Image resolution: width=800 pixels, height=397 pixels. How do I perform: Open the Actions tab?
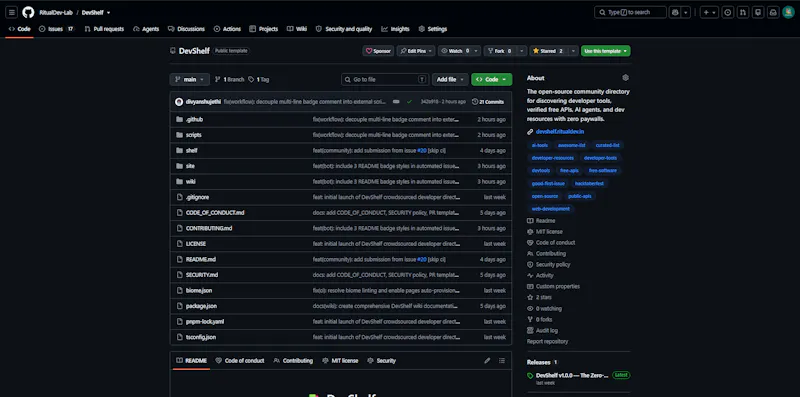[x=227, y=29]
